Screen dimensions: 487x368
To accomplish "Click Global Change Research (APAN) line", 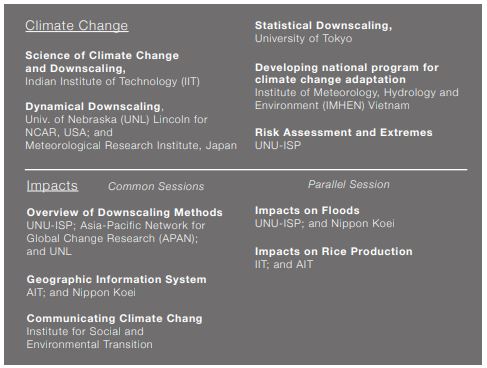I will click(112, 238).
